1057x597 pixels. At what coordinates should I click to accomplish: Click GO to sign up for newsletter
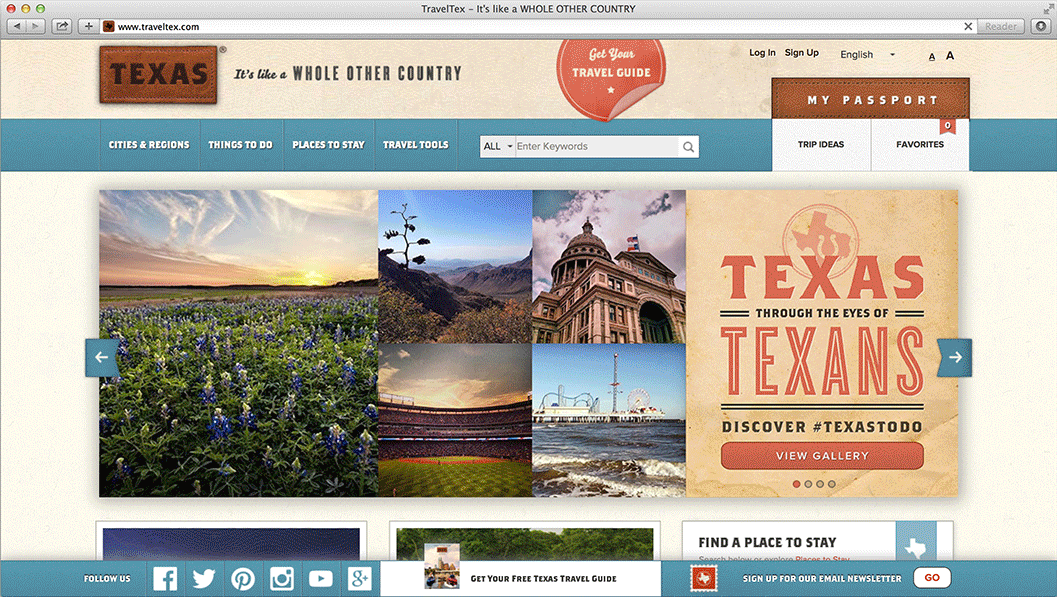coord(931,577)
